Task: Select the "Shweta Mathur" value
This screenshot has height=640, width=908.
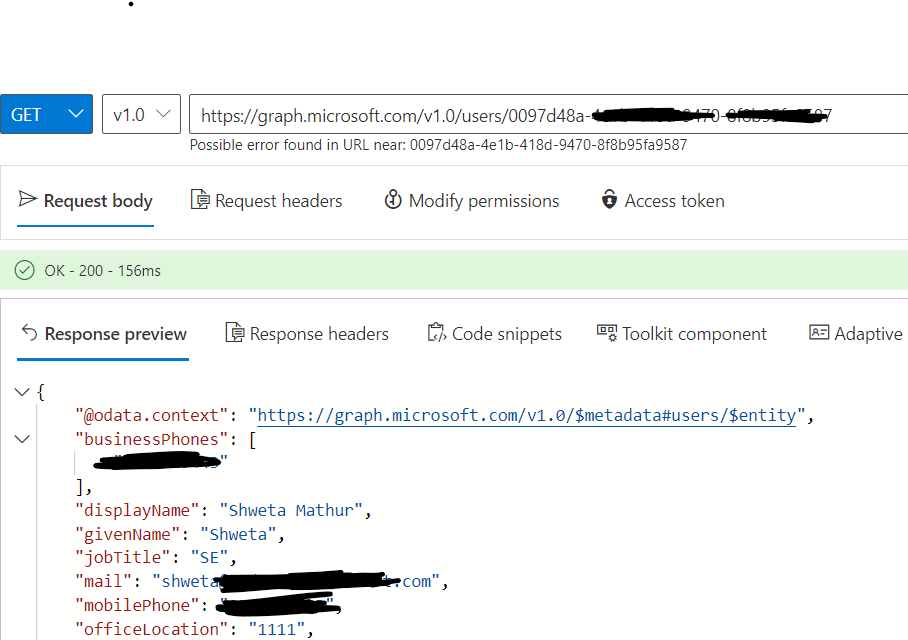Action: 291,510
